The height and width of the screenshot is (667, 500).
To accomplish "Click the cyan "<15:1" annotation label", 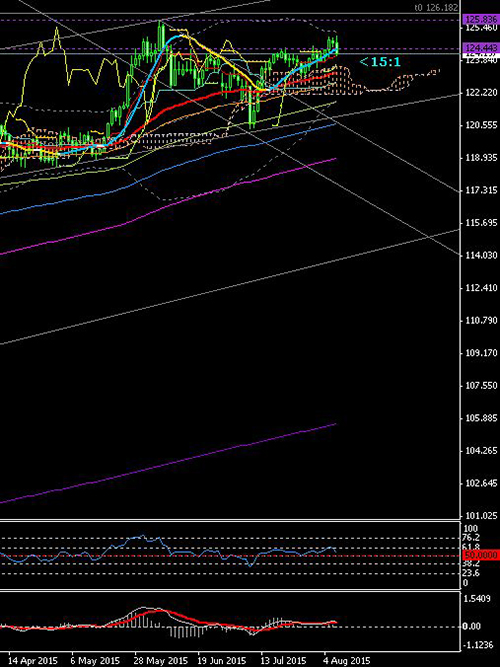I will point(380,62).
